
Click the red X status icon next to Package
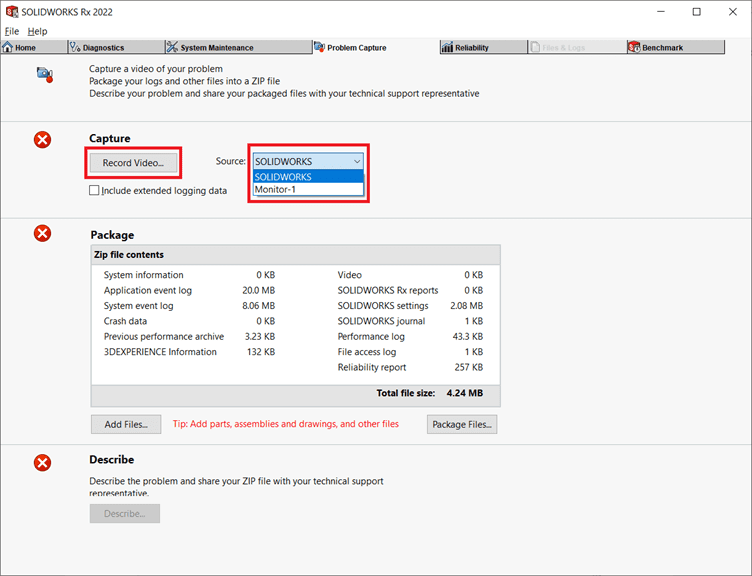[x=42, y=234]
